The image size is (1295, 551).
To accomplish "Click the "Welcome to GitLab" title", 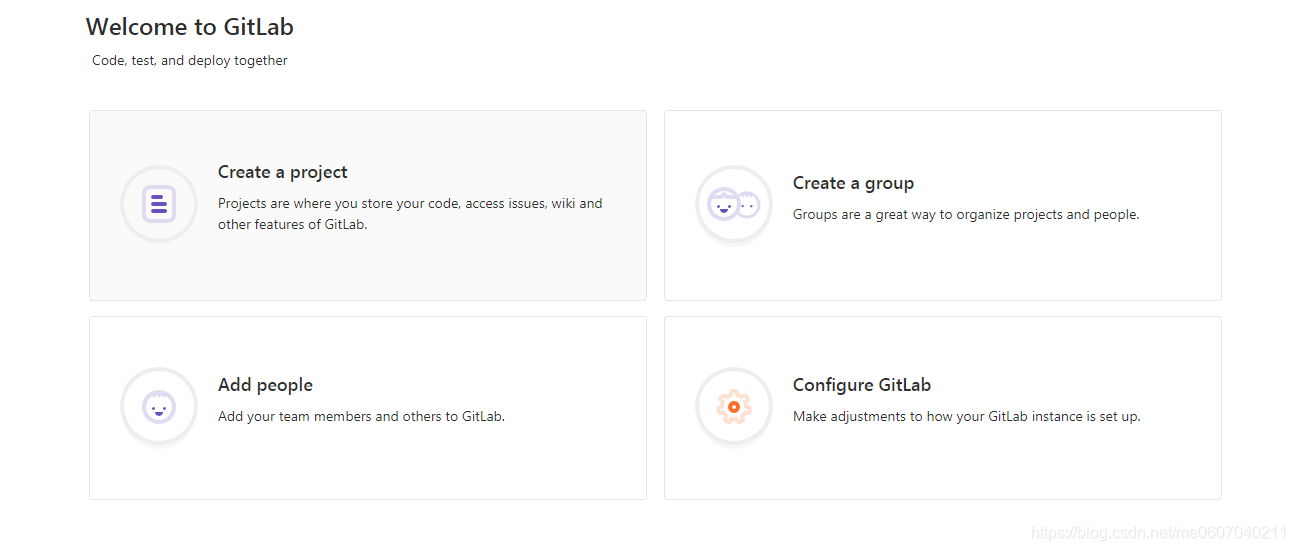I will tap(190, 27).
